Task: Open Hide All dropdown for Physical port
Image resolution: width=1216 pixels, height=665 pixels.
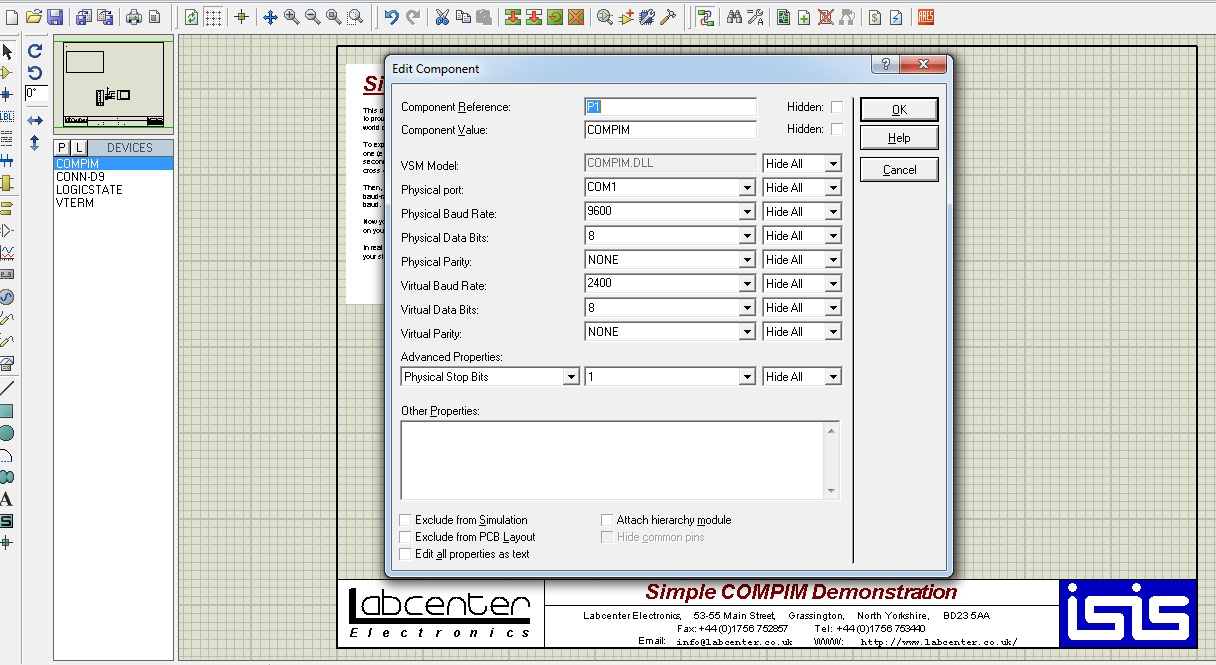Action: tap(833, 188)
